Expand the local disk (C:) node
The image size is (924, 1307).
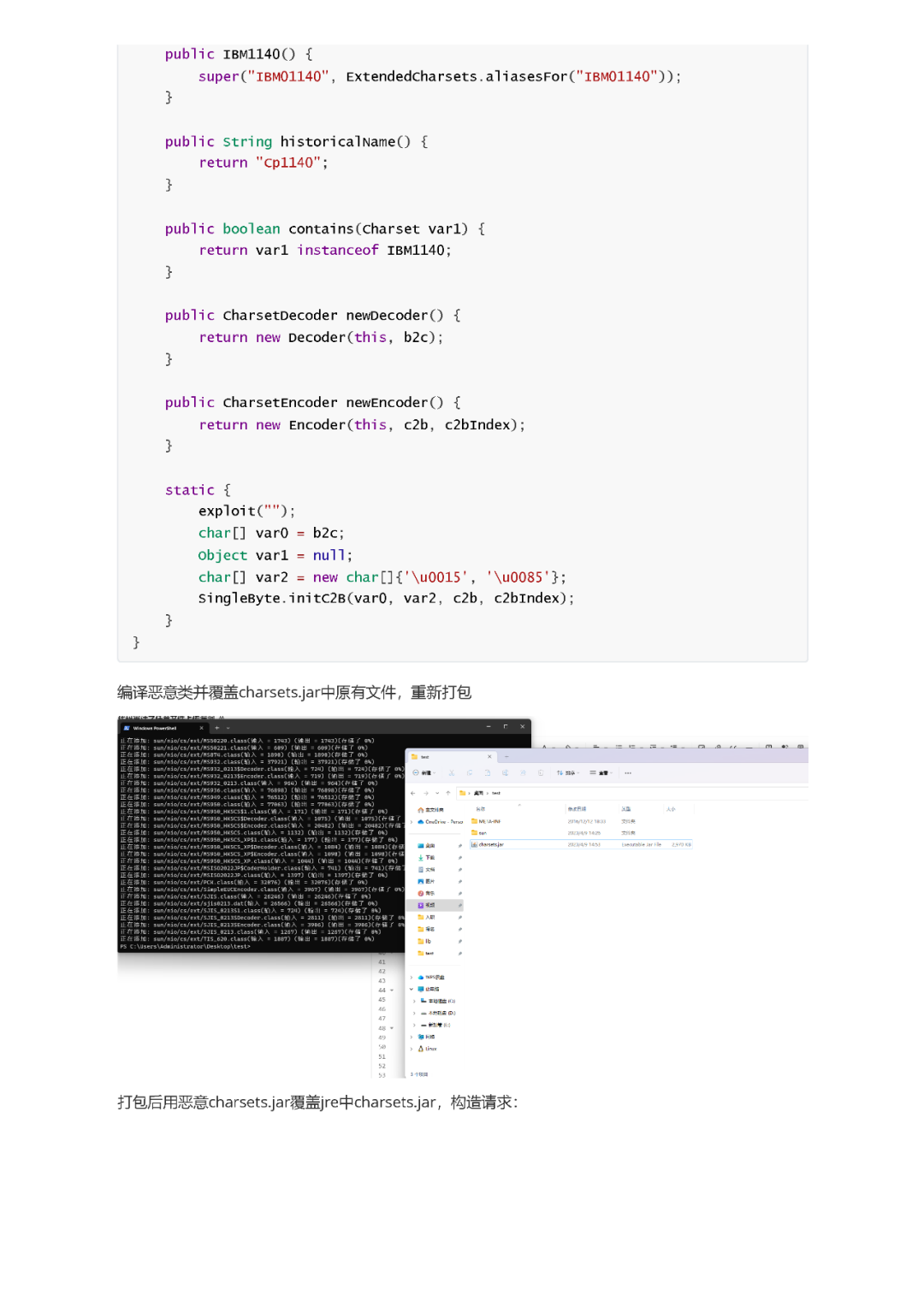(415, 1001)
